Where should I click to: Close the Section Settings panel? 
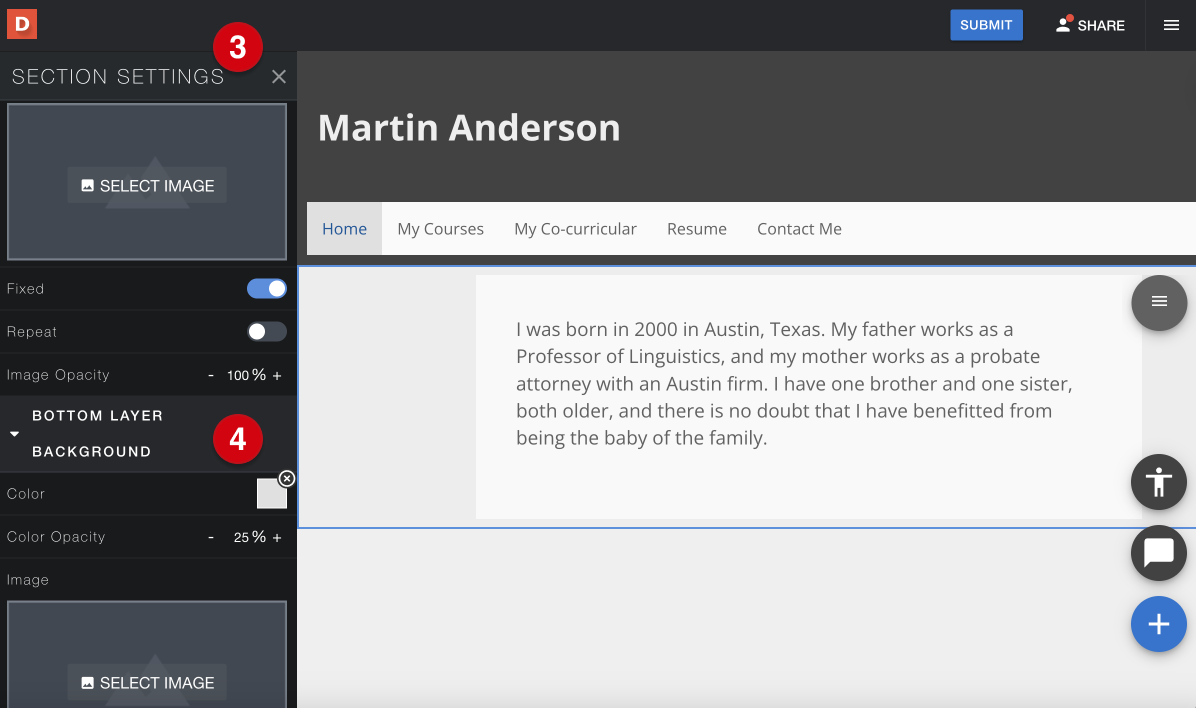pos(279,76)
